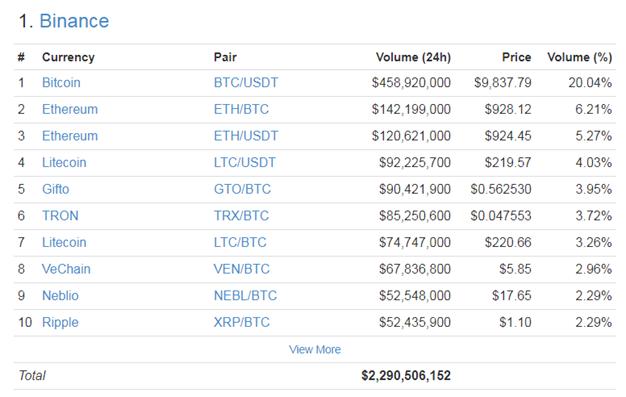This screenshot has height=397, width=626.
Task: Click the TRON currency link
Action: pos(60,216)
